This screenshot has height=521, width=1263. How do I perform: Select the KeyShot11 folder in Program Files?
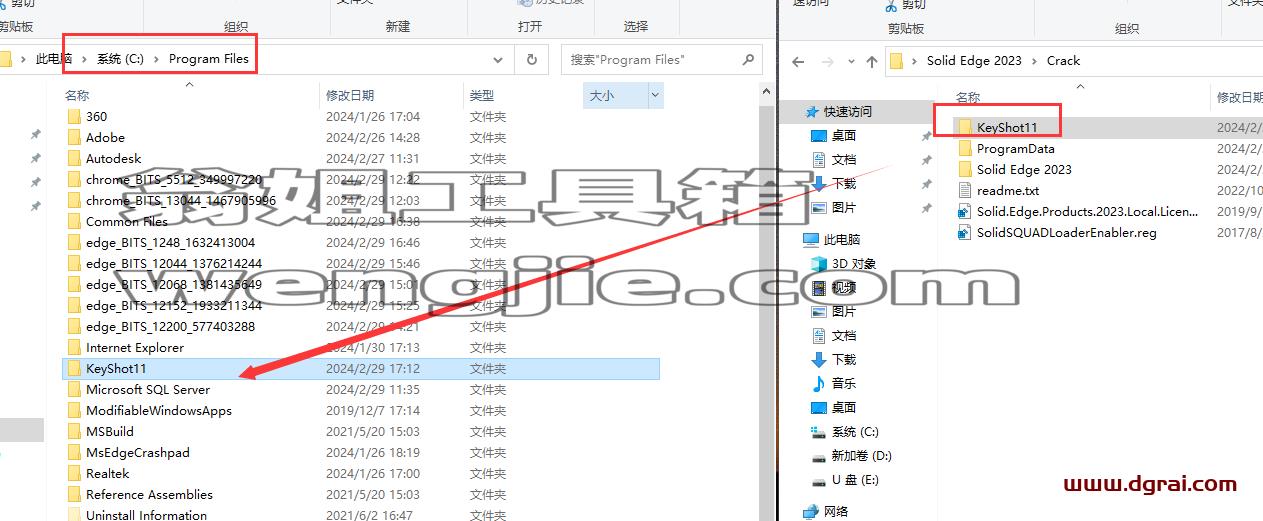click(360, 369)
